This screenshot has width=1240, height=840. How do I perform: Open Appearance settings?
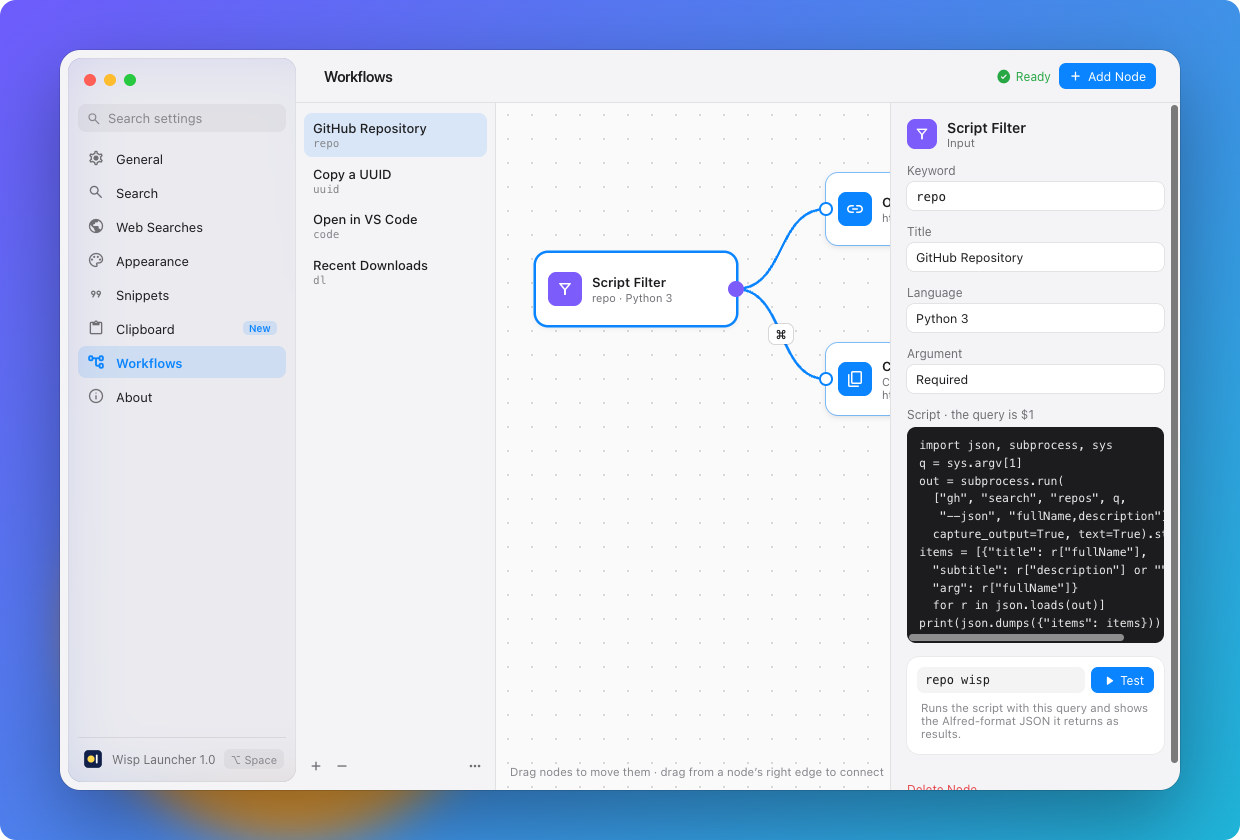tap(182, 261)
